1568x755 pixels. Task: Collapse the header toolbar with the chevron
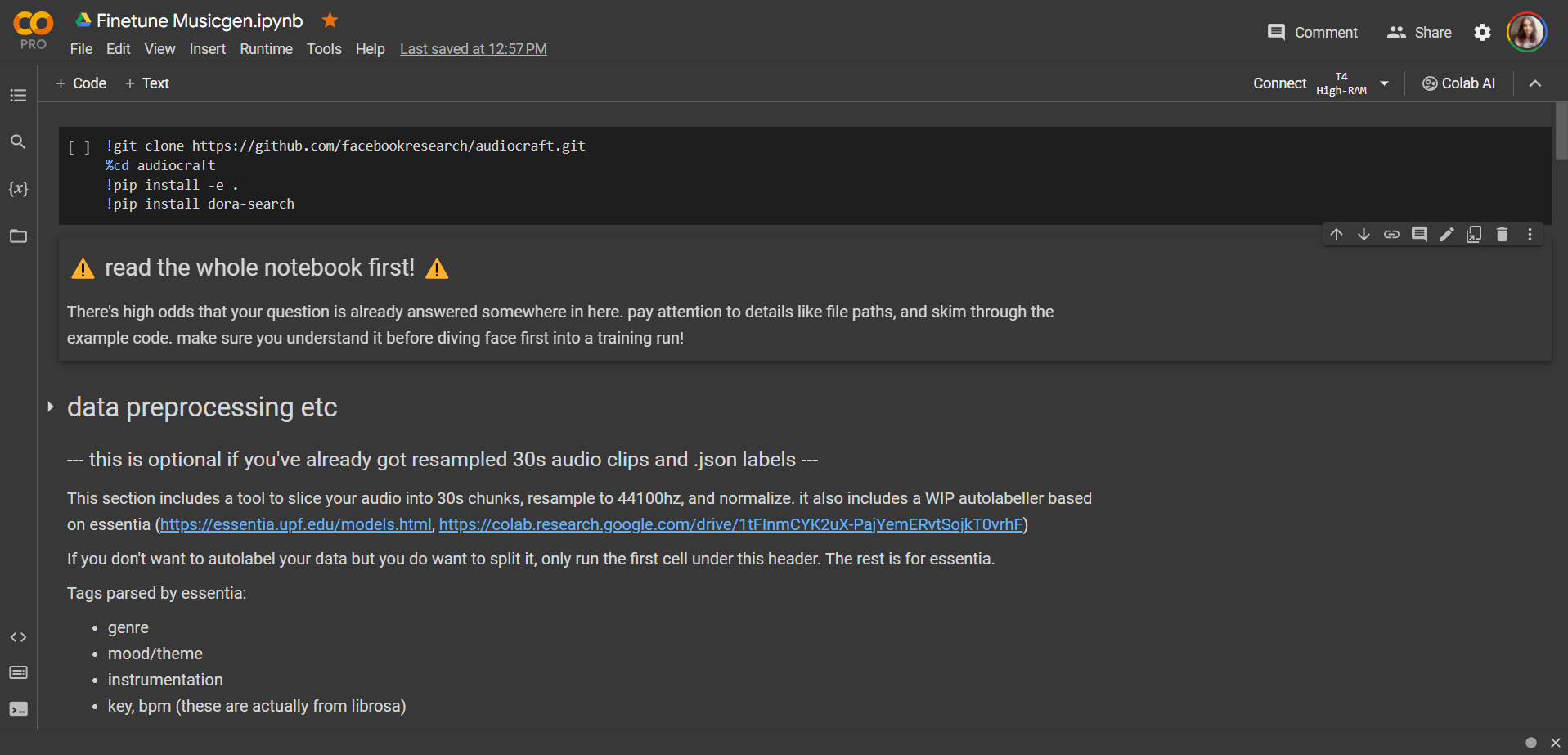[1535, 83]
